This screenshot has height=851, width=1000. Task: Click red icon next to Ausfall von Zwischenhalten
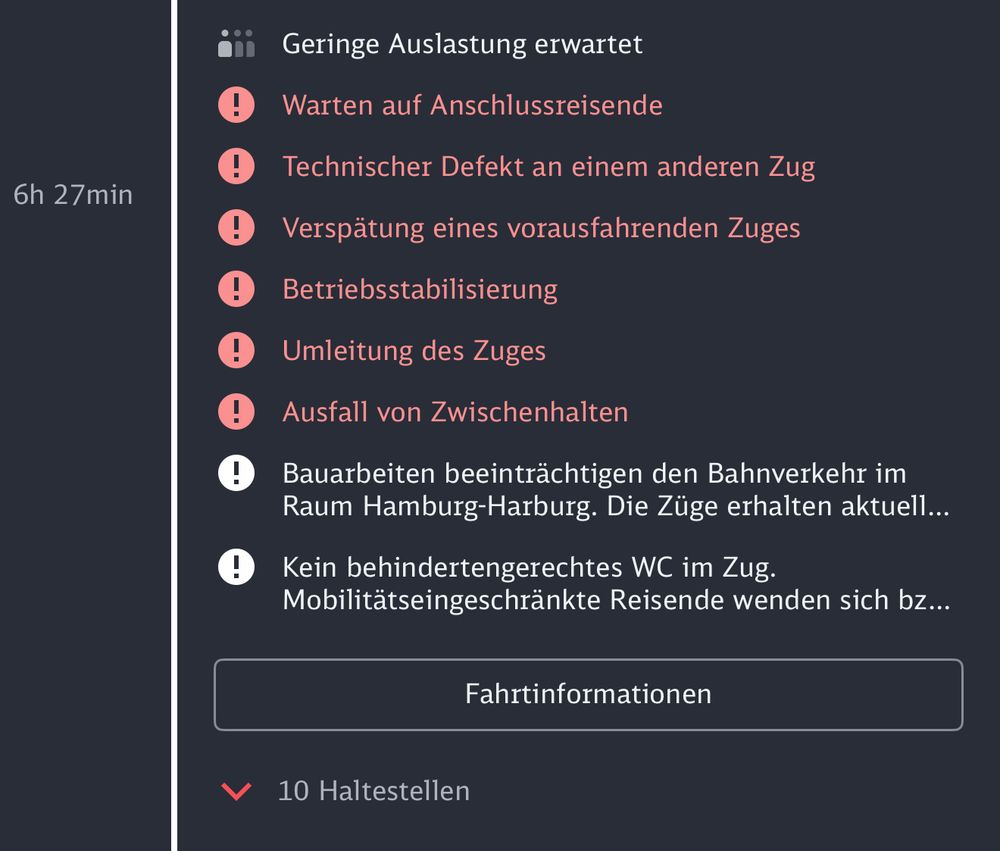[x=236, y=411]
